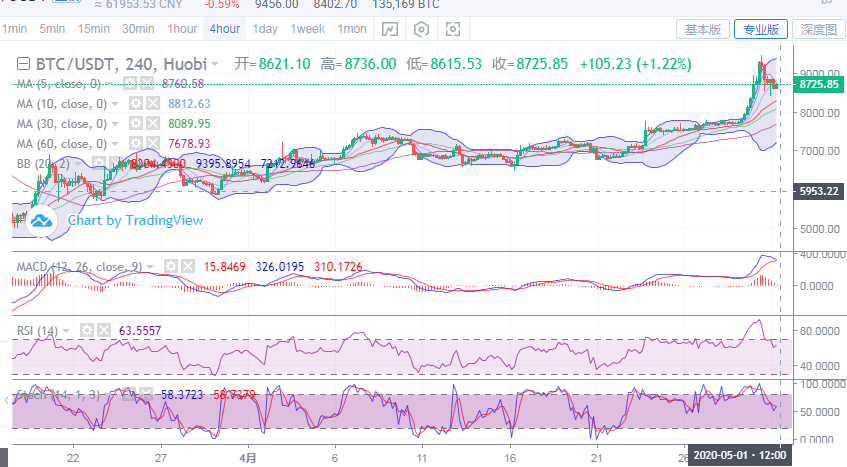Collapse the BTC/USDT legend with minus box
847x467 pixels.
(x=23, y=64)
